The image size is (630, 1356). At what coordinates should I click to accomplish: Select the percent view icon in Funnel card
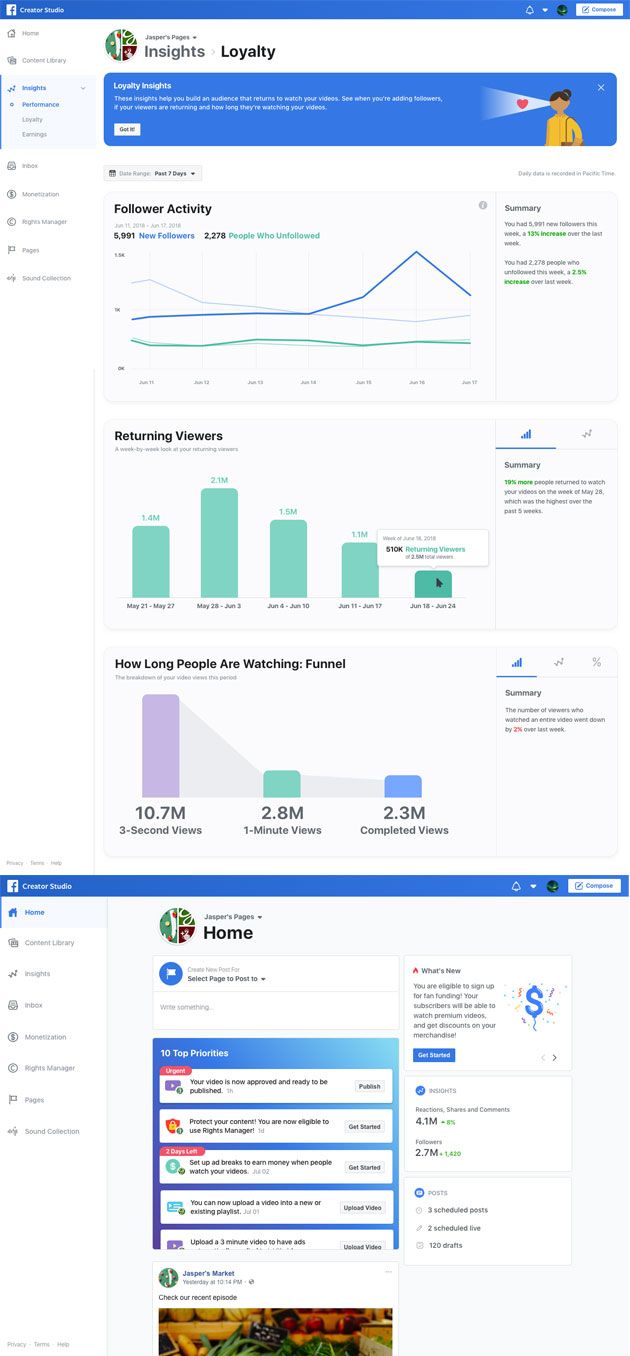(596, 662)
